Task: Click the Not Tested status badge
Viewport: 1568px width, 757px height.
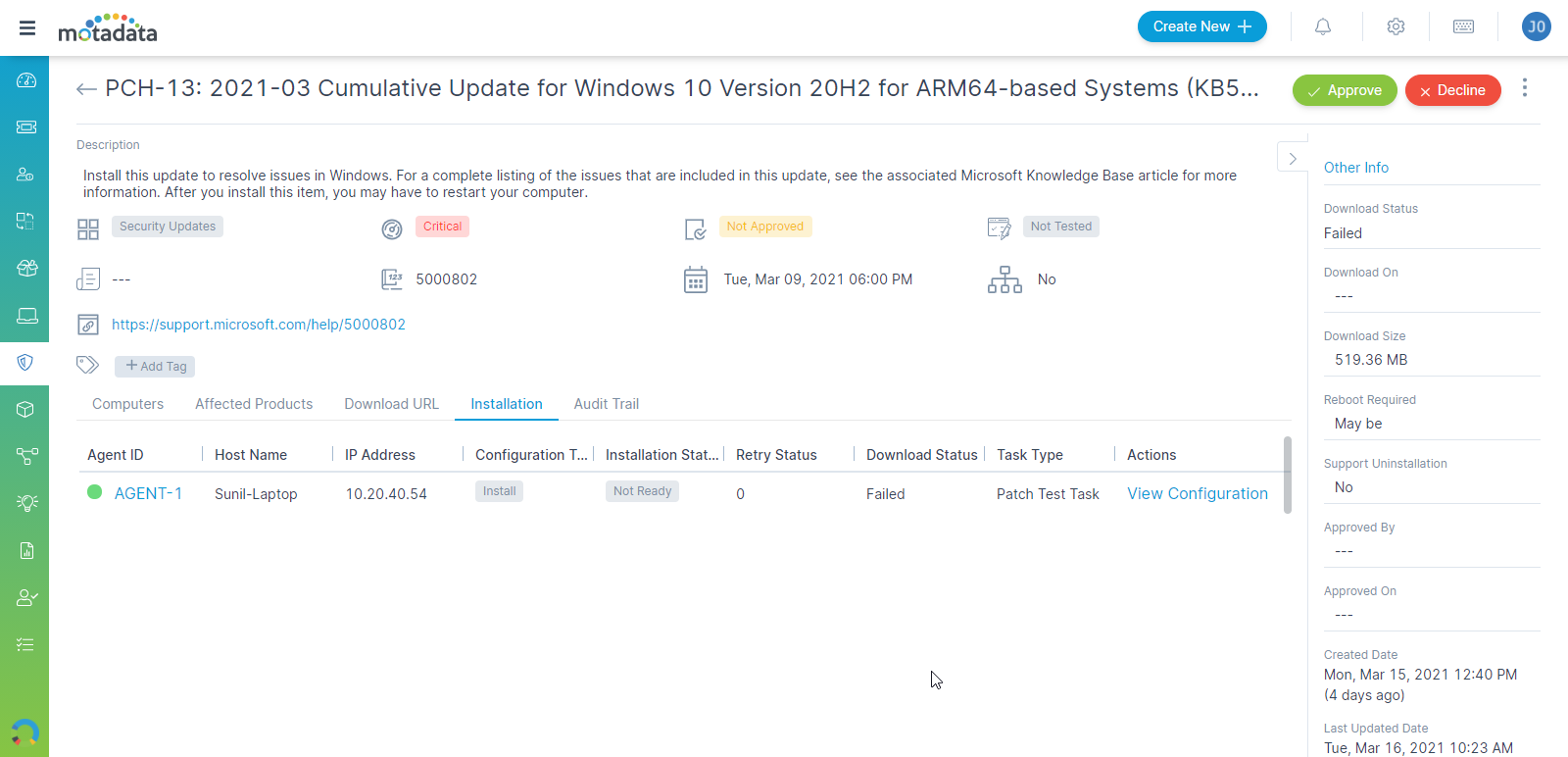Action: [1061, 227]
